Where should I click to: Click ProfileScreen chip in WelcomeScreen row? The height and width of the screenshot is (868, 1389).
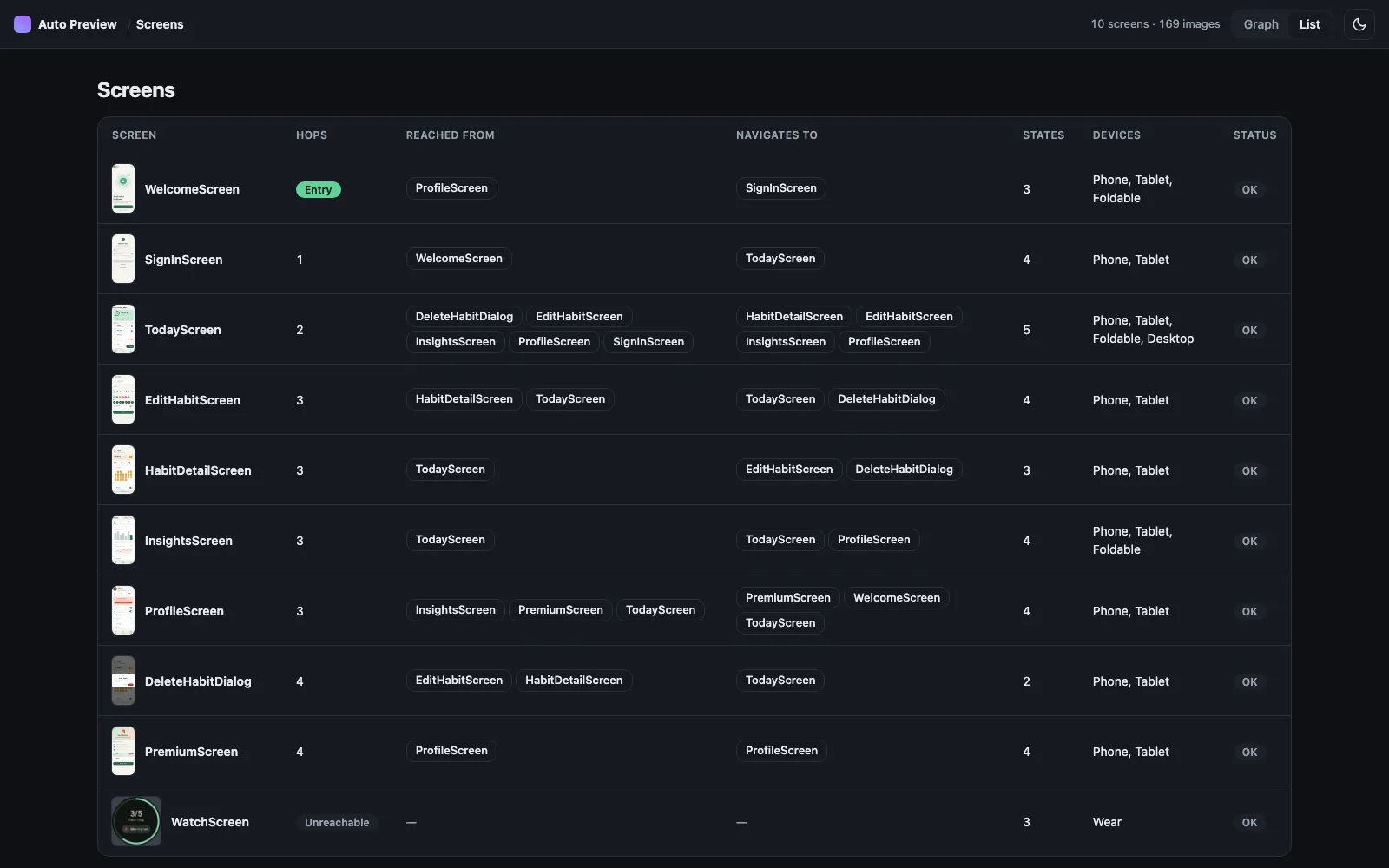pyautogui.click(x=451, y=188)
